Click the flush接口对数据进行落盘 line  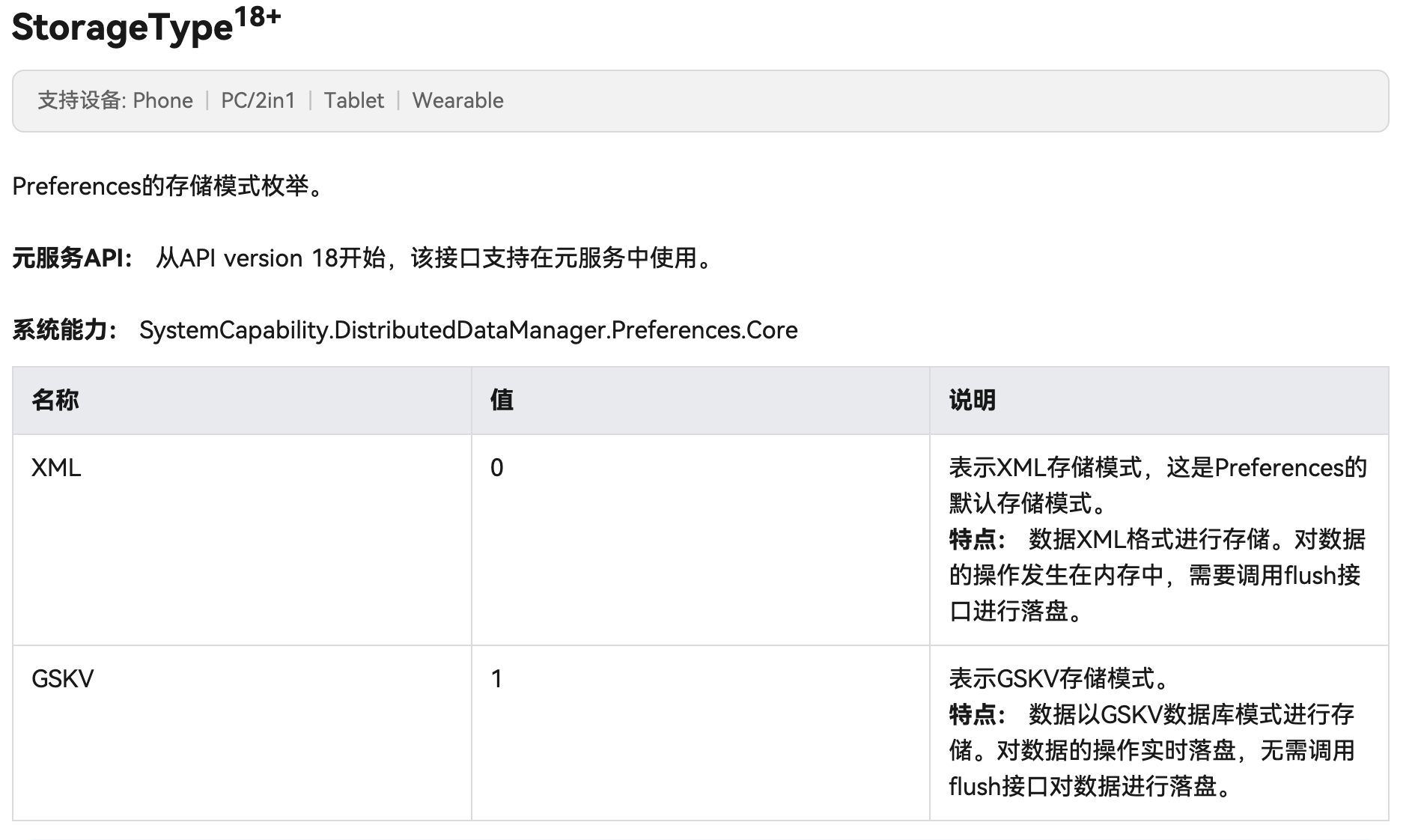point(1089,787)
